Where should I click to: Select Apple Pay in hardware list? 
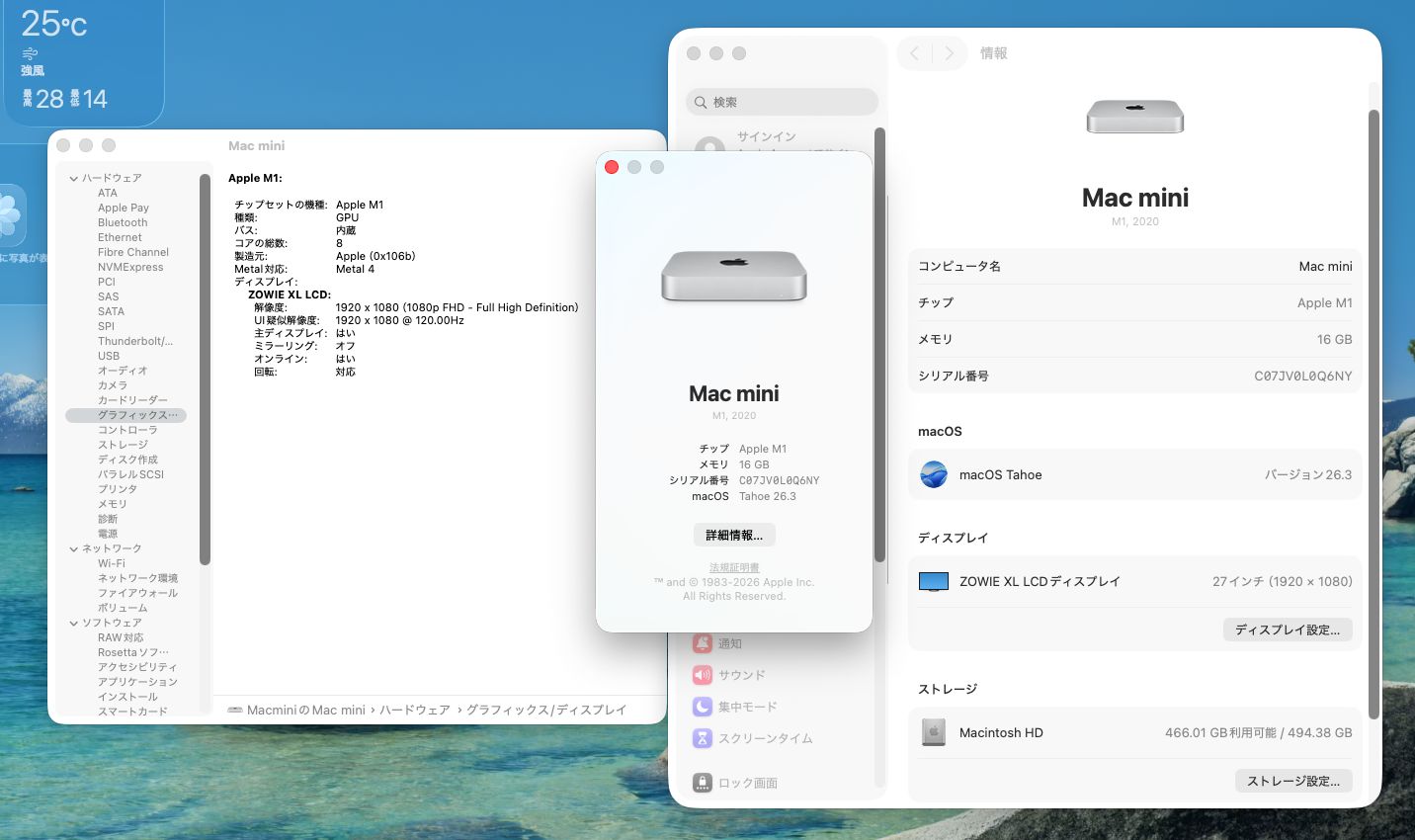tap(124, 208)
